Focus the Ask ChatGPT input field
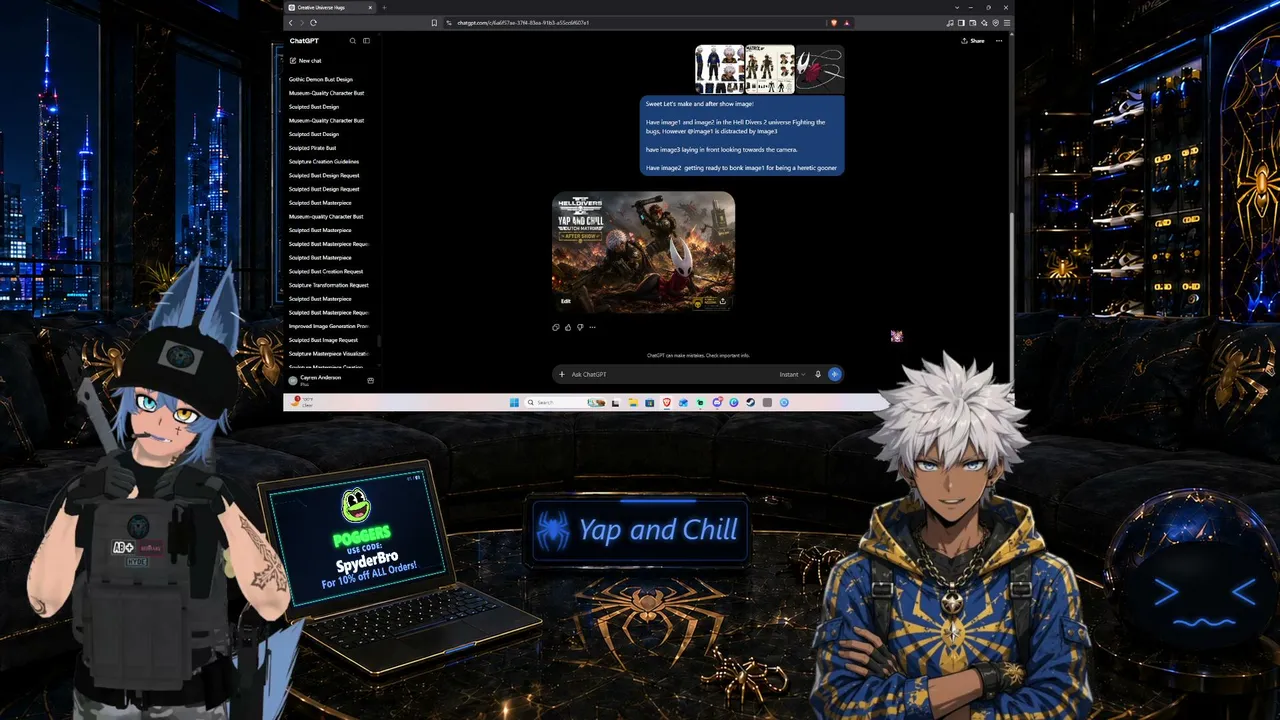1280x720 pixels. (672, 374)
